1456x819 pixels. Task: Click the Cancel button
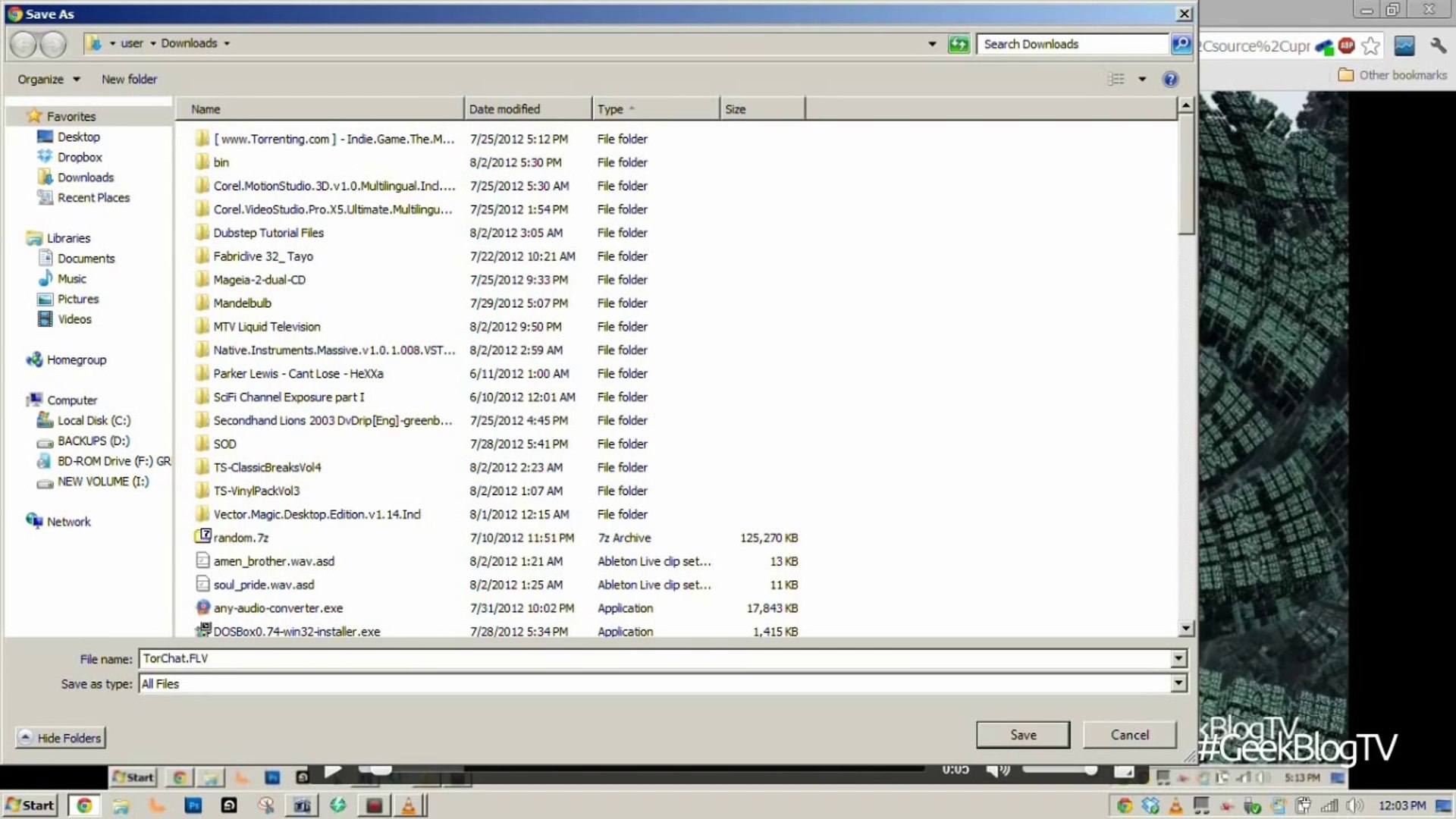coord(1129,735)
